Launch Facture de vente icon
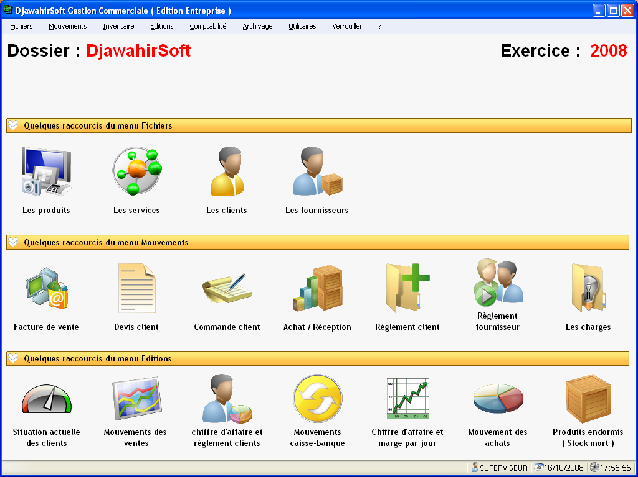The image size is (638, 477). (46, 288)
